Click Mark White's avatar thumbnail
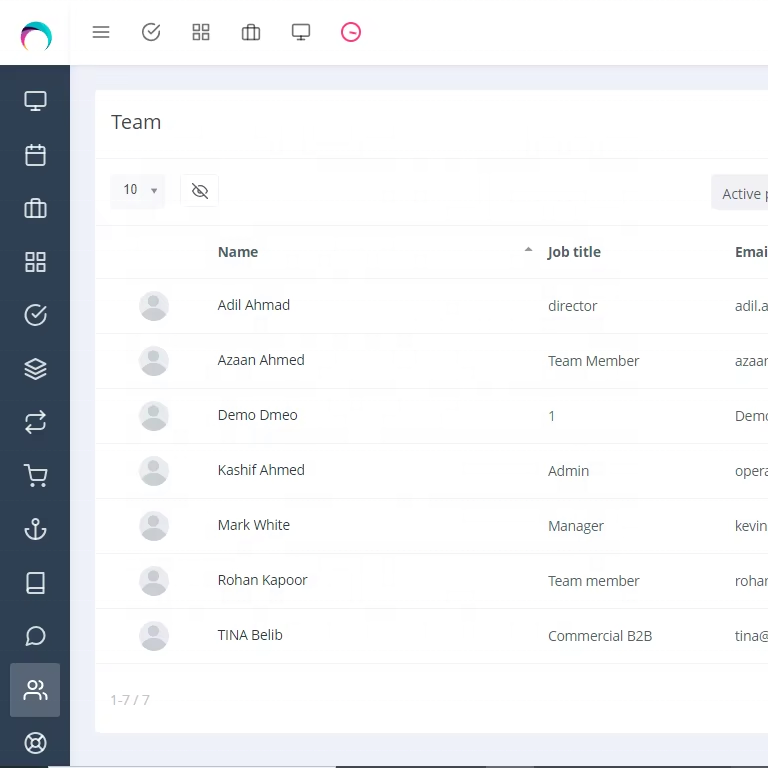768x768 pixels. pos(154,526)
